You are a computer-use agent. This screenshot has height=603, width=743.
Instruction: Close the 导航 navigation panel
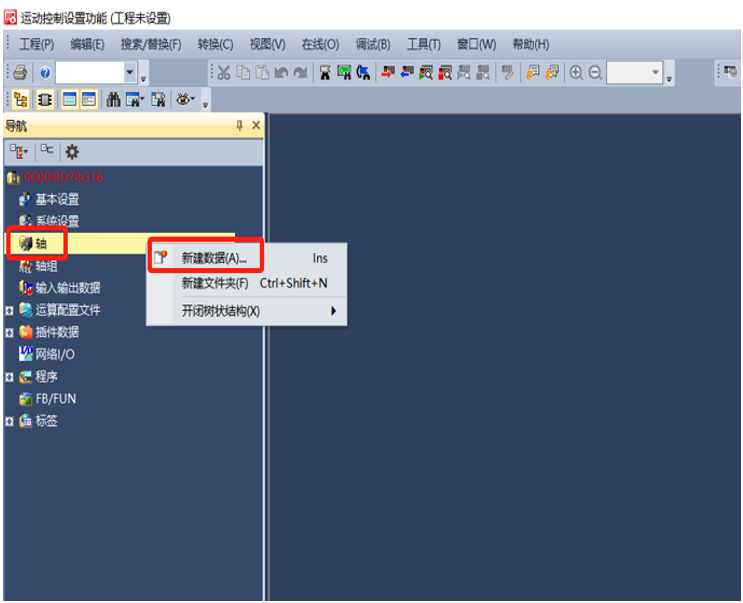(256, 126)
